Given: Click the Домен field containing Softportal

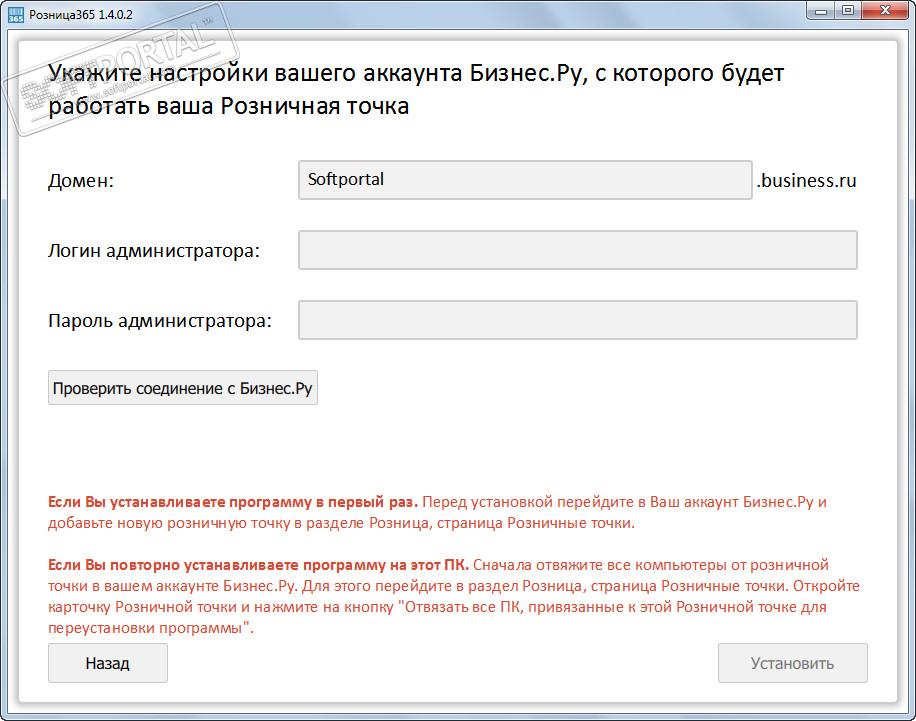Looking at the screenshot, I should 525,180.
